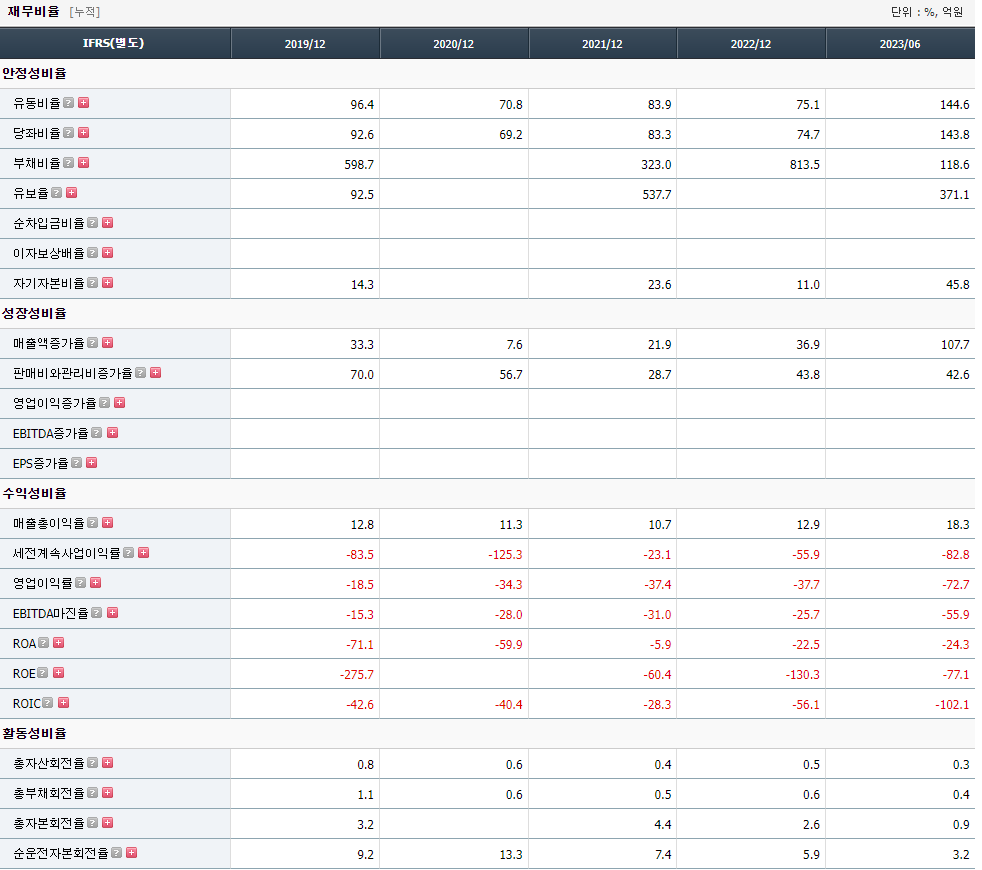Open help icon beside 순차입금비율
This screenshot has height=870, width=982.
pos(93,223)
